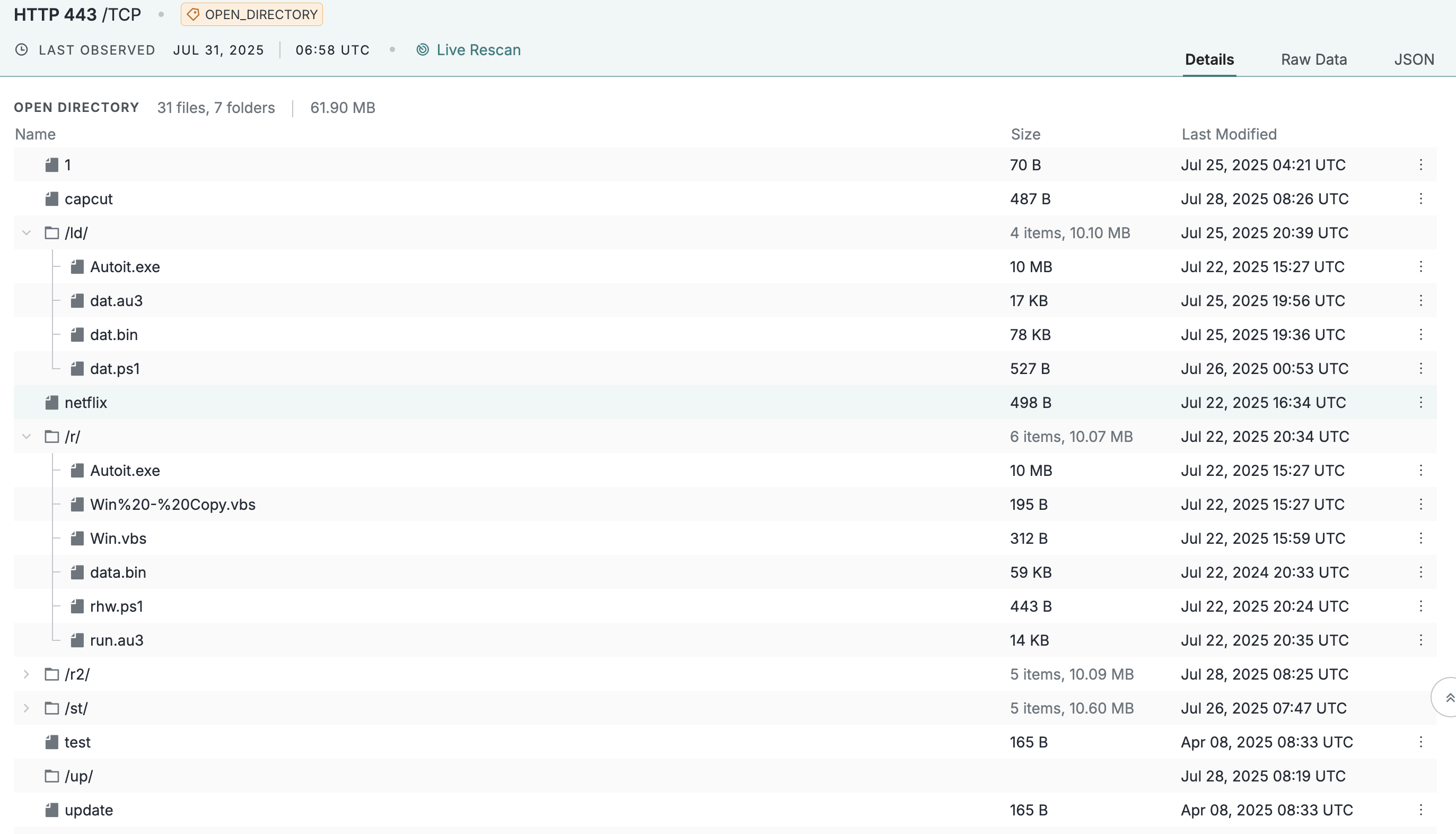The height and width of the screenshot is (834, 1456).
Task: Click the /r2/ folder name
Action: [x=77, y=674]
